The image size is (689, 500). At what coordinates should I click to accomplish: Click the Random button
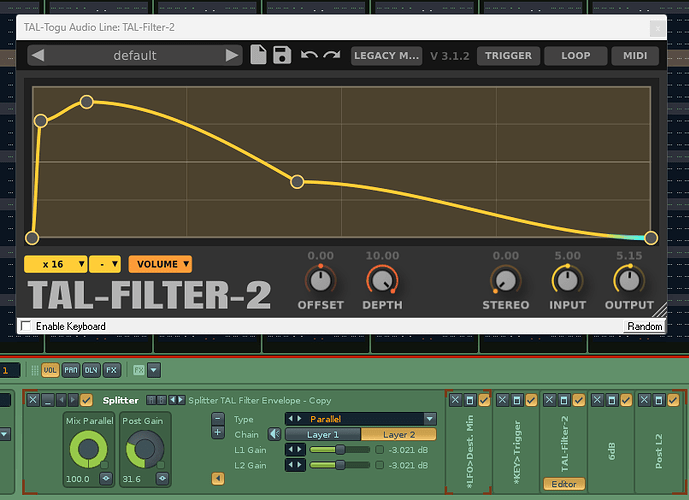click(x=644, y=326)
